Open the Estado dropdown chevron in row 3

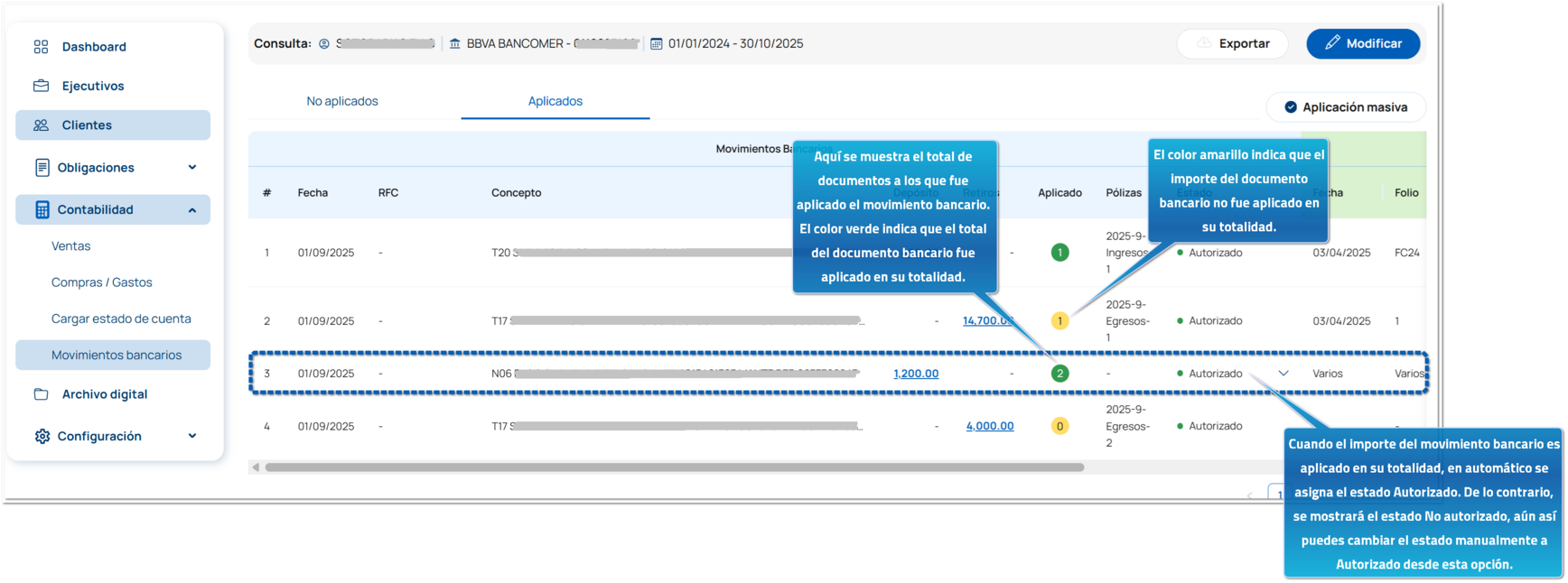click(x=1283, y=374)
